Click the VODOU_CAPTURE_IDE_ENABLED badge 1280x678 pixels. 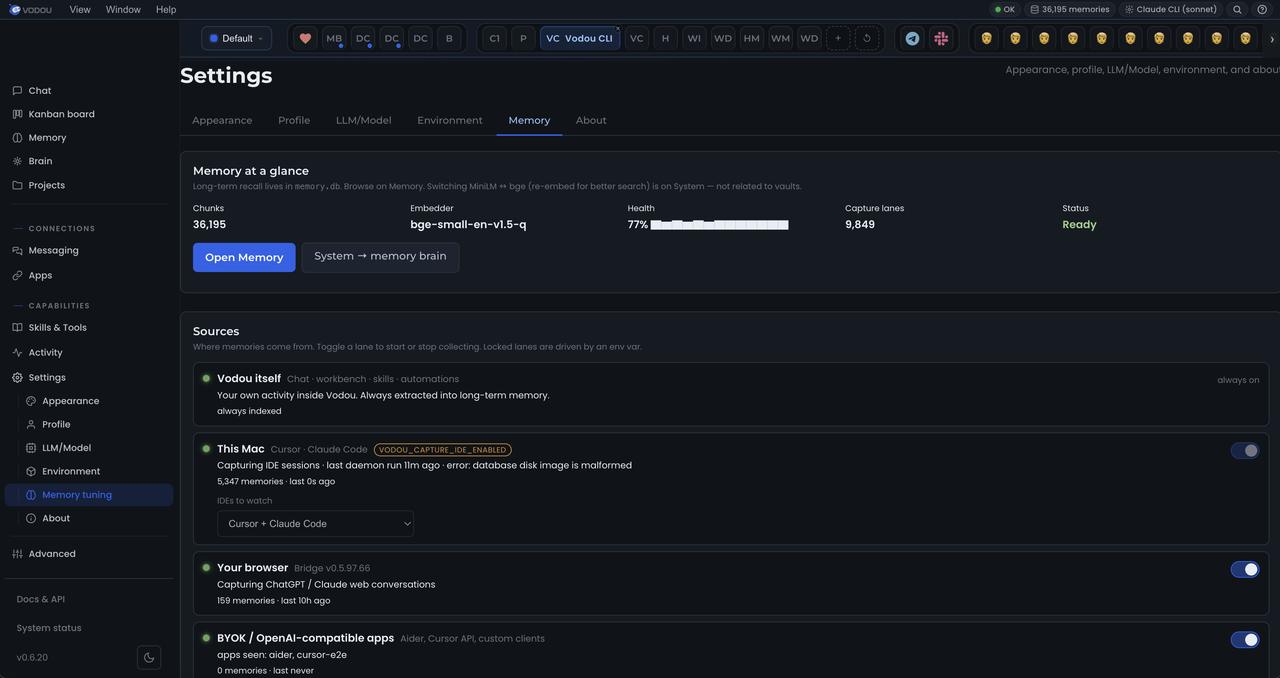tap(443, 450)
